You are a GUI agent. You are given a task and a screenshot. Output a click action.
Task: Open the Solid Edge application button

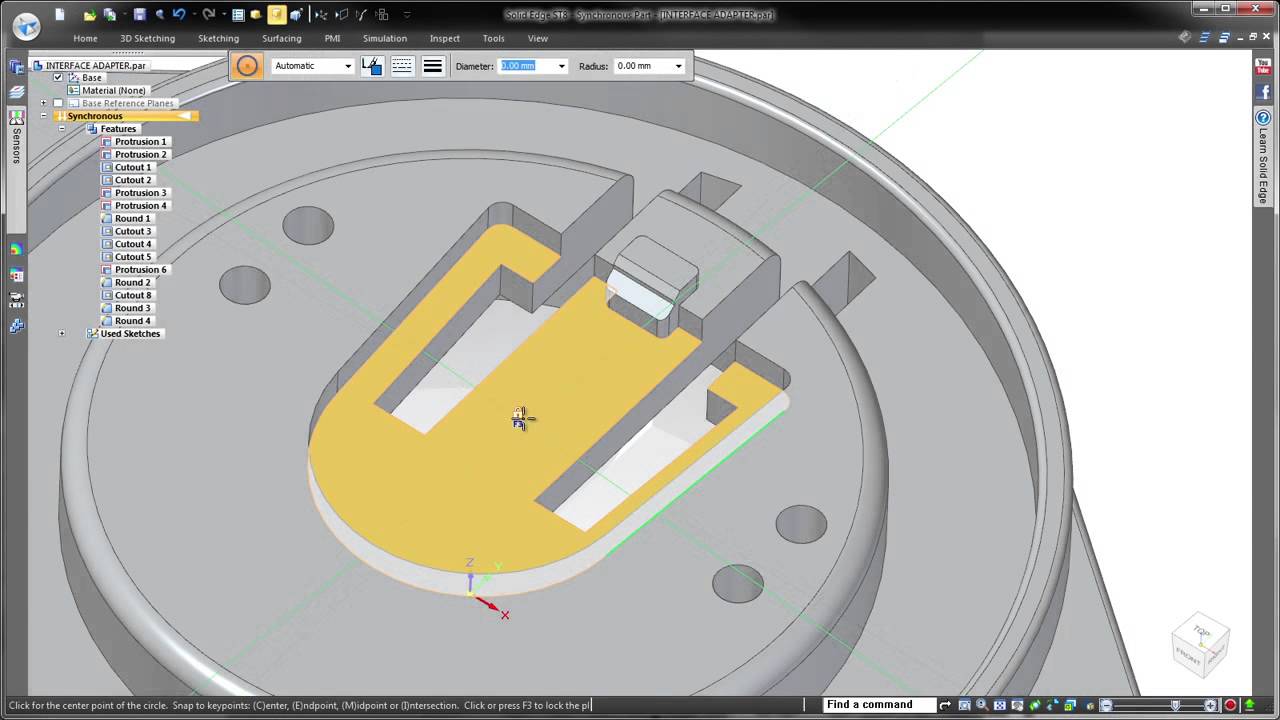click(26, 26)
